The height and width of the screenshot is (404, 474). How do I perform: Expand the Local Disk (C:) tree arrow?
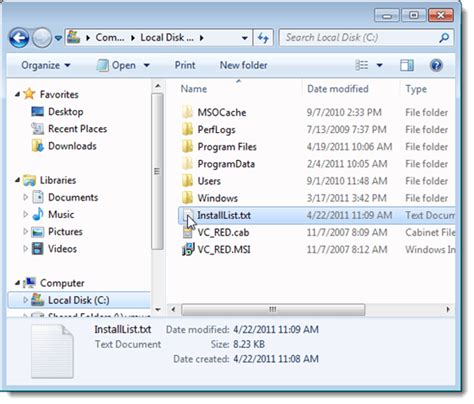(25, 300)
